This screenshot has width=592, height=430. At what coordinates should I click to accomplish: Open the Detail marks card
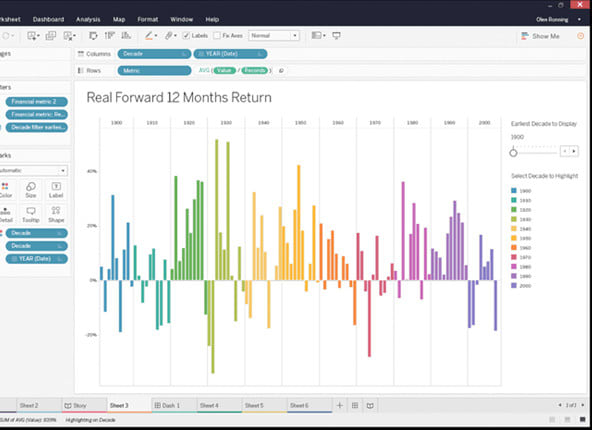pos(5,214)
